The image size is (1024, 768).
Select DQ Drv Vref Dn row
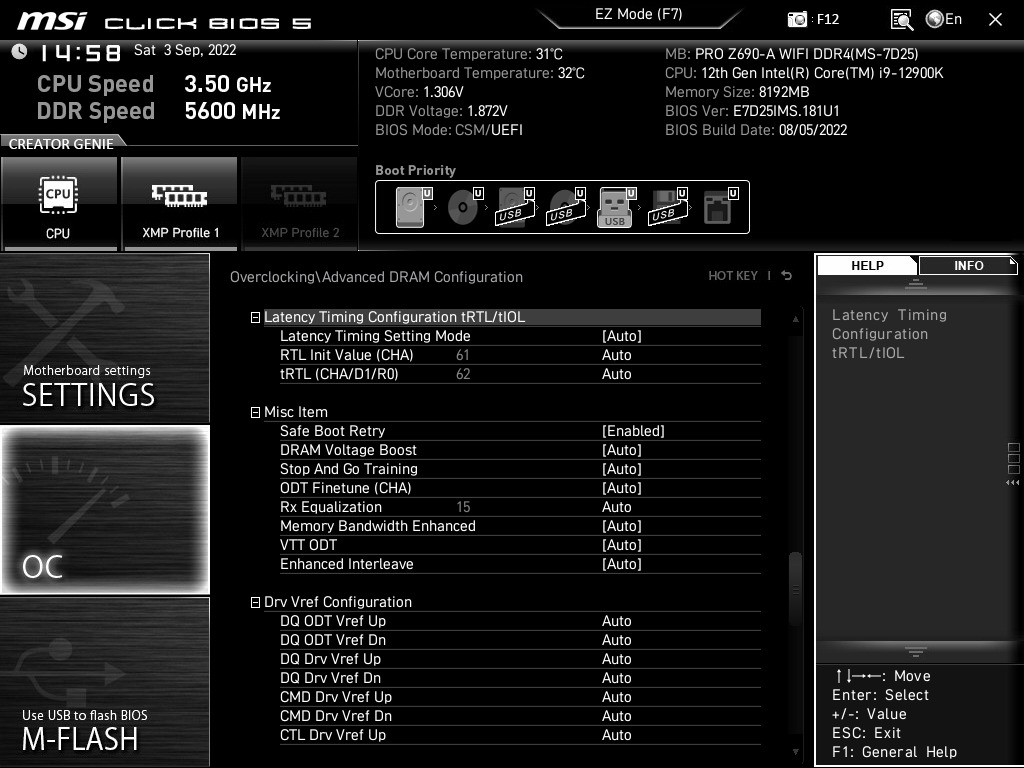click(x=520, y=678)
